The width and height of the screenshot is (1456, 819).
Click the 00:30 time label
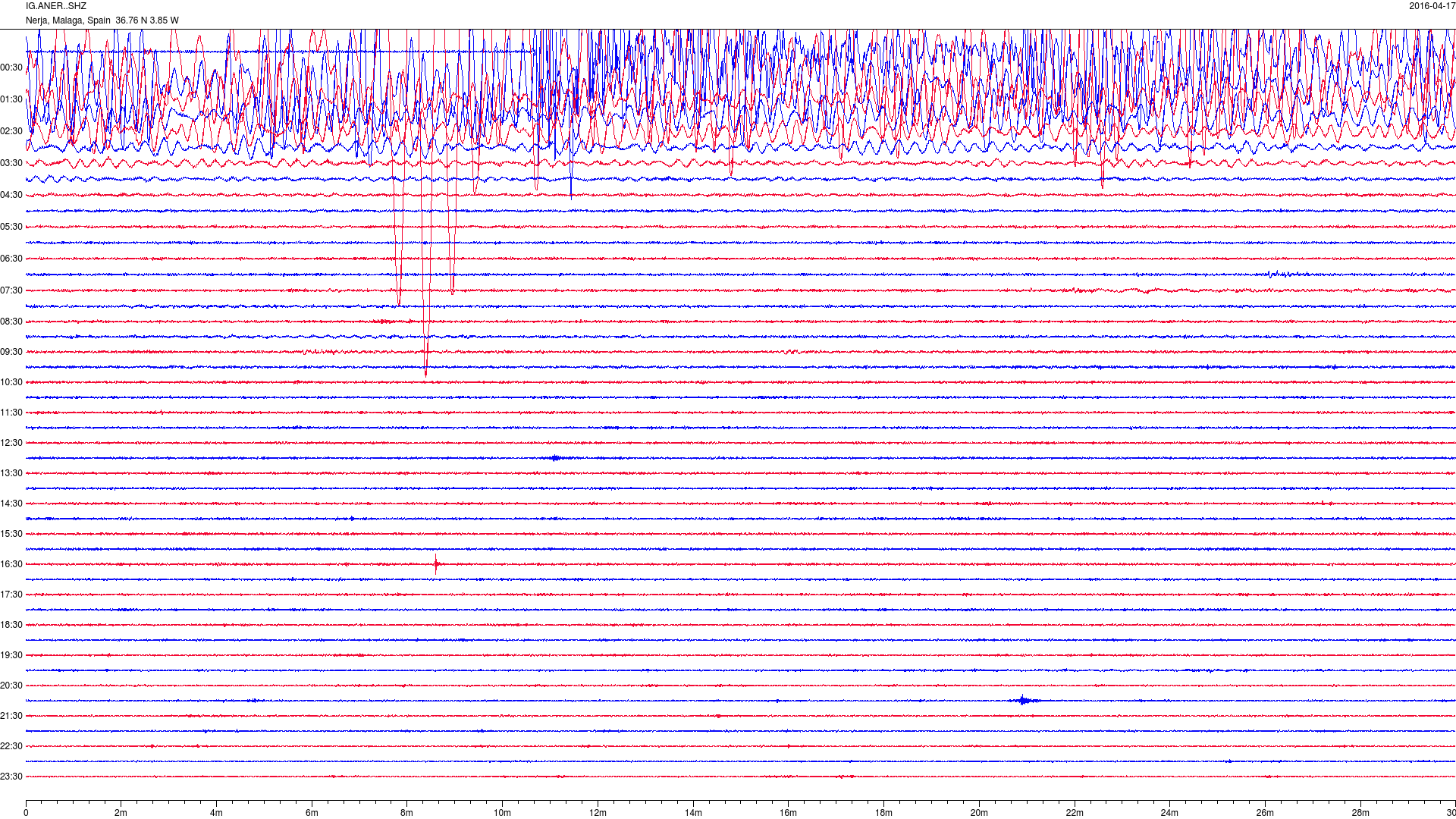click(11, 67)
